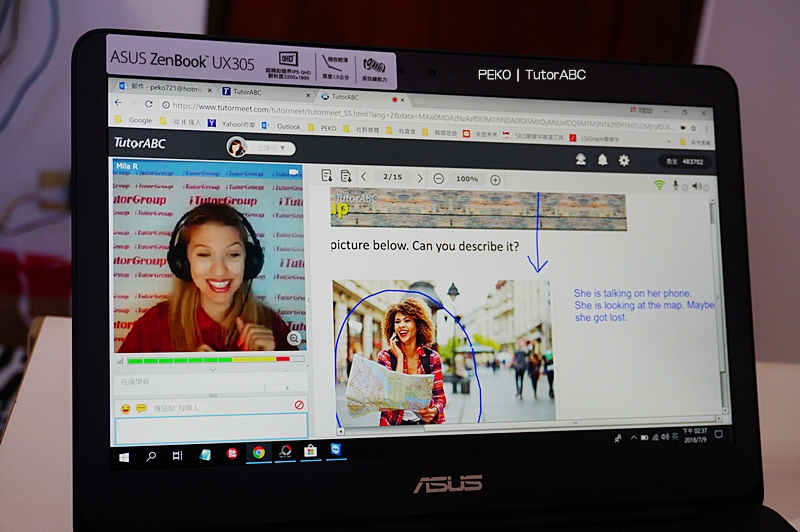This screenshot has height=532, width=800.
Task: Zoom in with the plus icon
Action: click(x=495, y=180)
